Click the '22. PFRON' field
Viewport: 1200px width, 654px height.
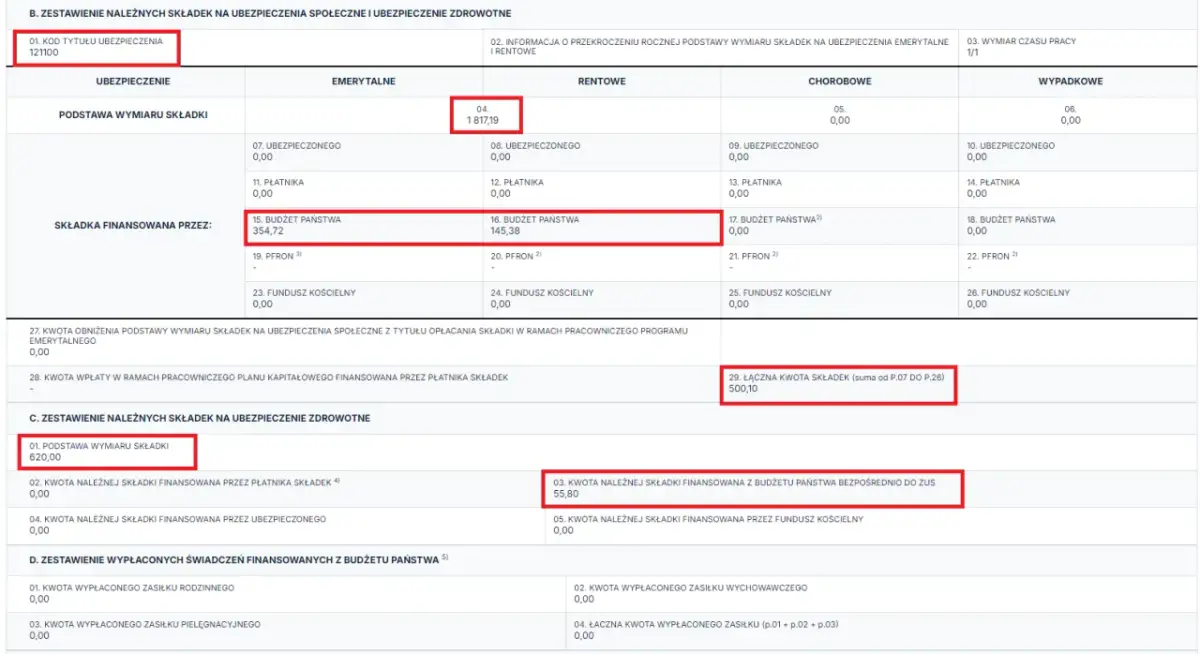(x=1078, y=262)
